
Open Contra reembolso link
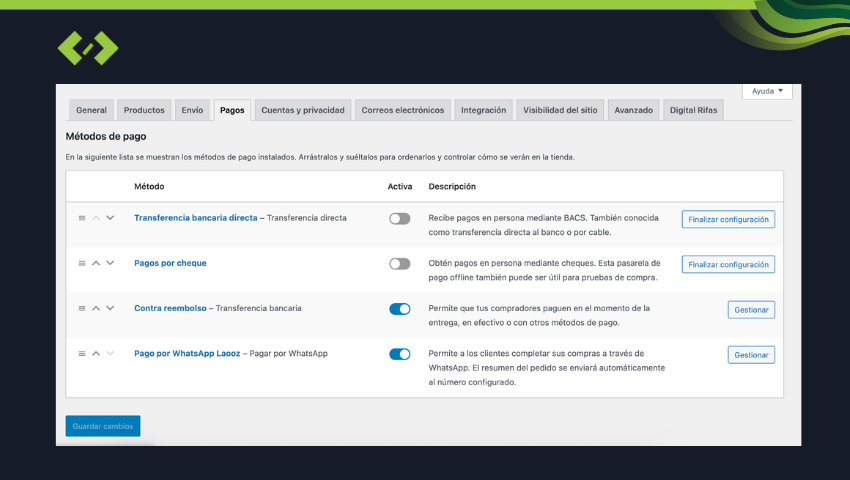(170, 308)
